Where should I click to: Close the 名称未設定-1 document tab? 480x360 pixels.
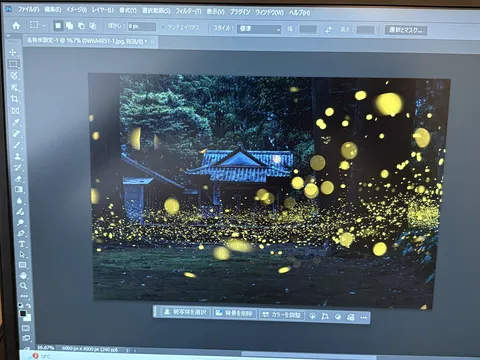152,42
